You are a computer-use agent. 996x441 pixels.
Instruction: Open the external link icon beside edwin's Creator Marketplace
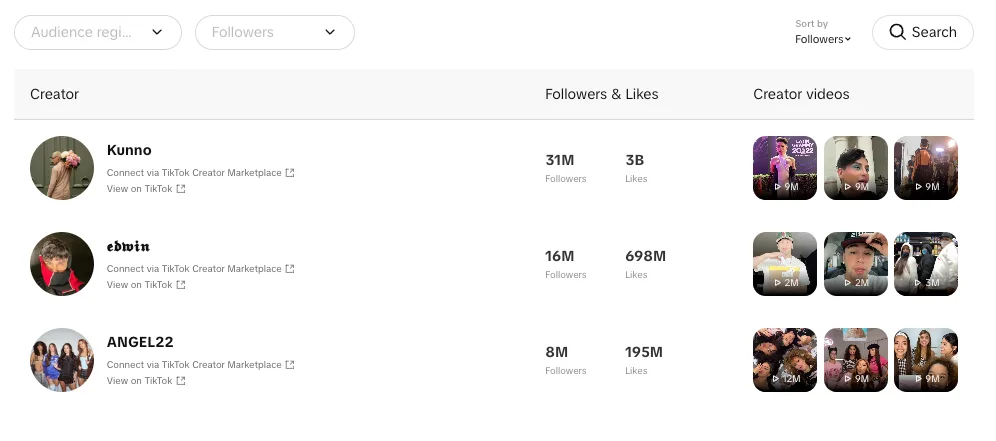coord(290,269)
